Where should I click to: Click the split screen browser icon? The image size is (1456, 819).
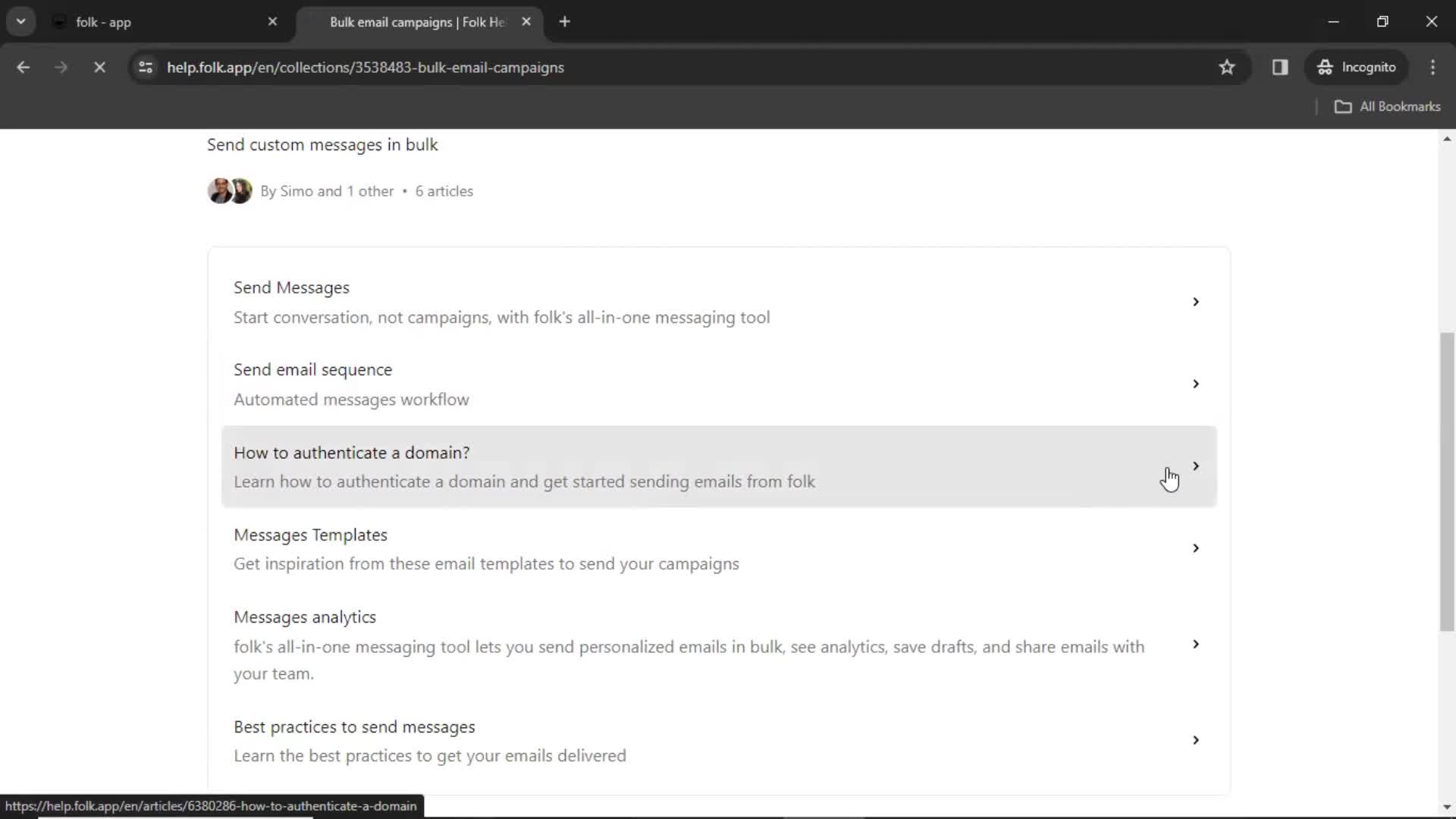tap(1280, 67)
